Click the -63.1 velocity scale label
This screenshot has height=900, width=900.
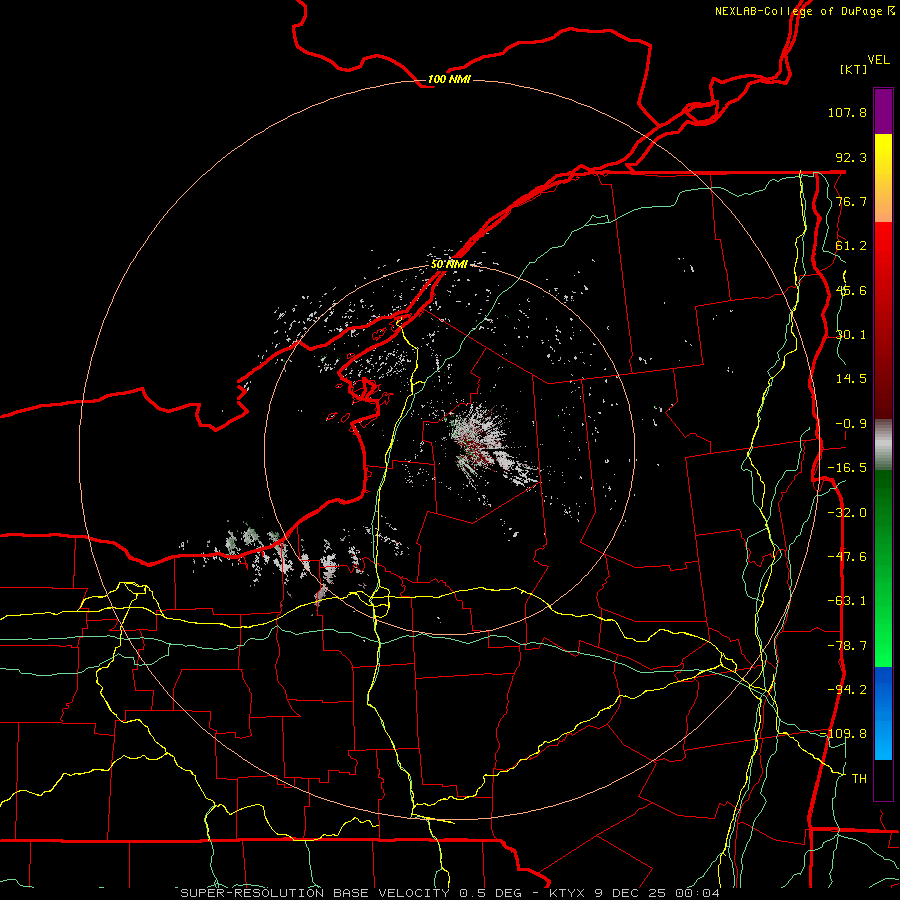(847, 601)
